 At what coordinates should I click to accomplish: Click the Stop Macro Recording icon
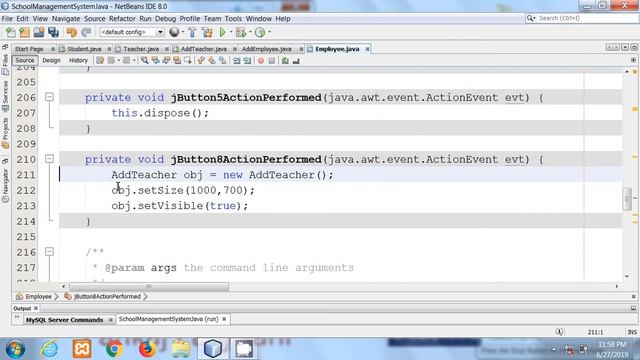pyautogui.click(x=272, y=60)
